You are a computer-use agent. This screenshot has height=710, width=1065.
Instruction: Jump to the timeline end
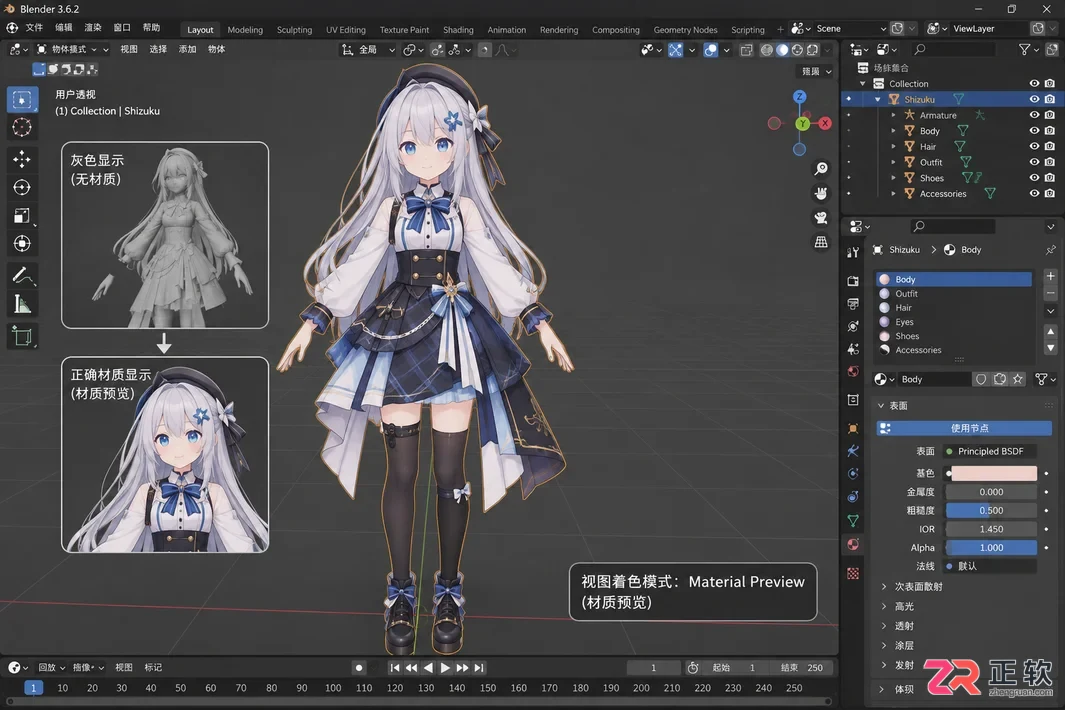pyautogui.click(x=479, y=668)
